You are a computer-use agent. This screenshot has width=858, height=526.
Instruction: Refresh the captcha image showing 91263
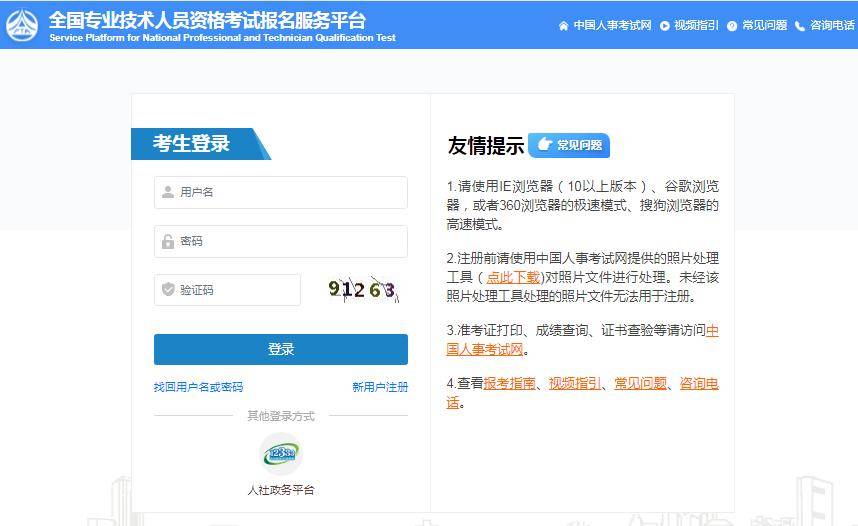[364, 290]
